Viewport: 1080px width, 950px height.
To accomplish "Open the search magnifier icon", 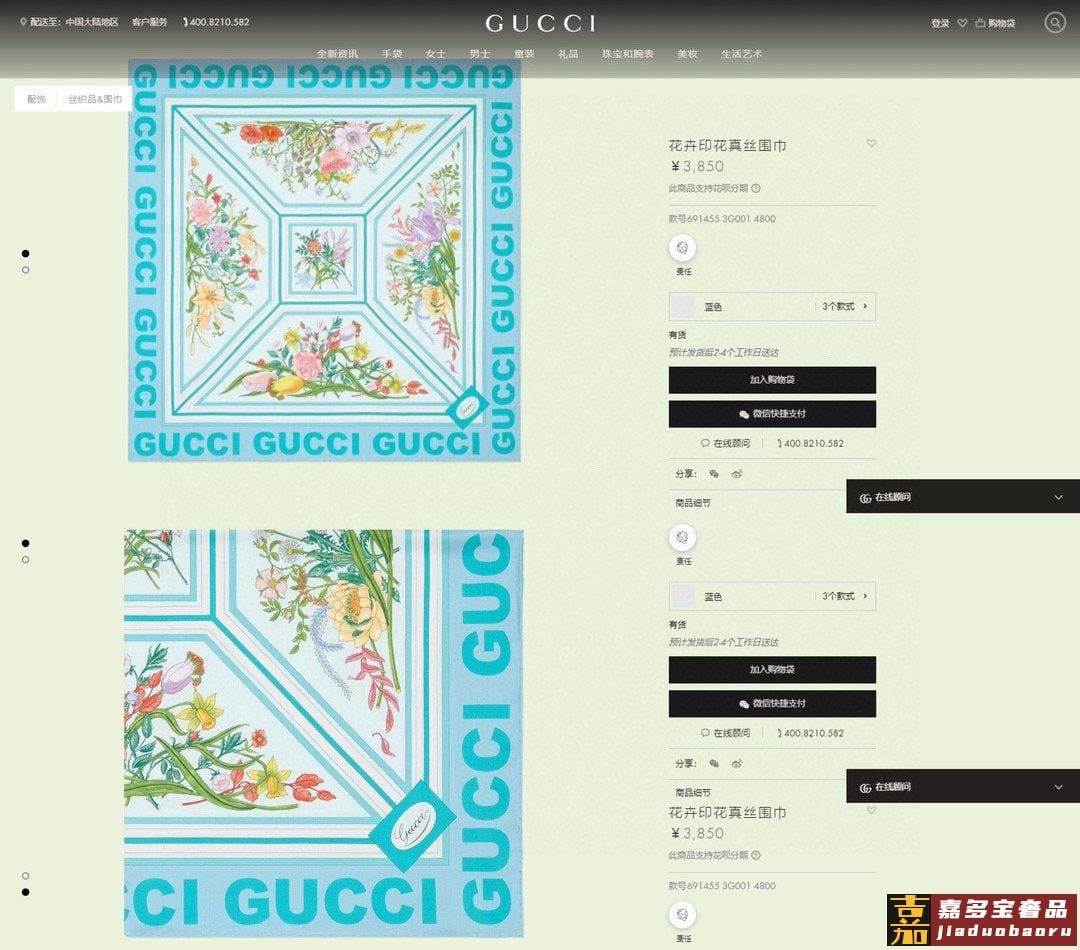I will pyautogui.click(x=1055, y=23).
